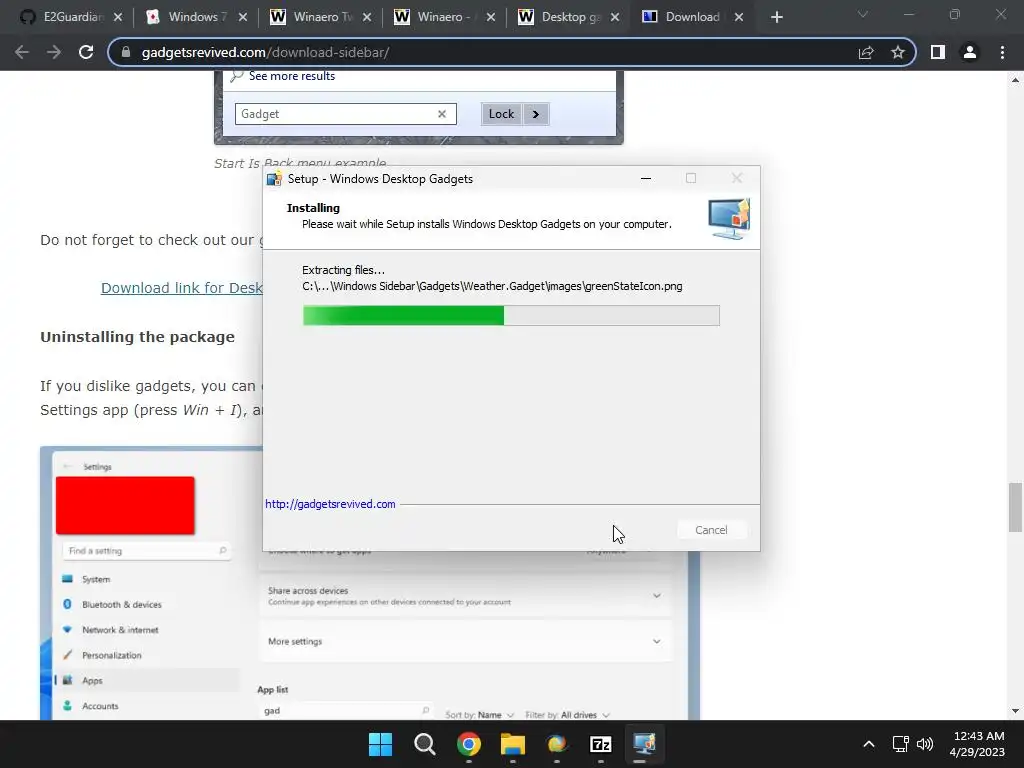
Task: Expand the More settings chevron
Action: pos(656,641)
